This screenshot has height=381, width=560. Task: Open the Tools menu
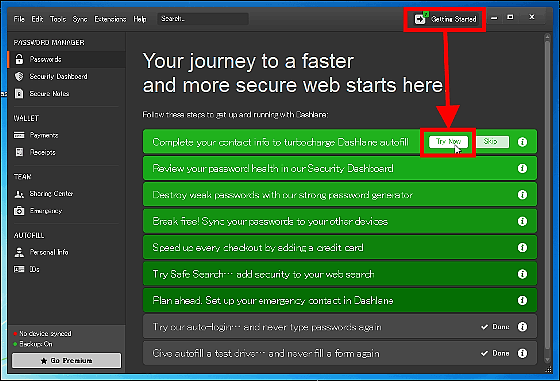point(58,19)
